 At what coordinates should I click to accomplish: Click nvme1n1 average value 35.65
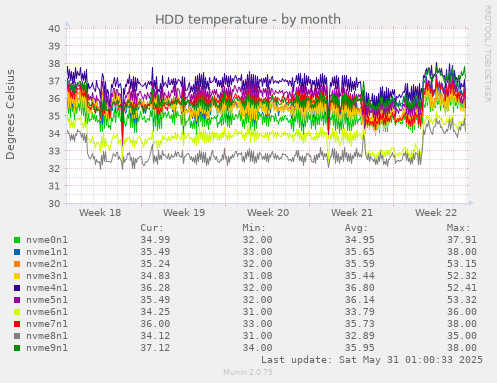point(359,252)
